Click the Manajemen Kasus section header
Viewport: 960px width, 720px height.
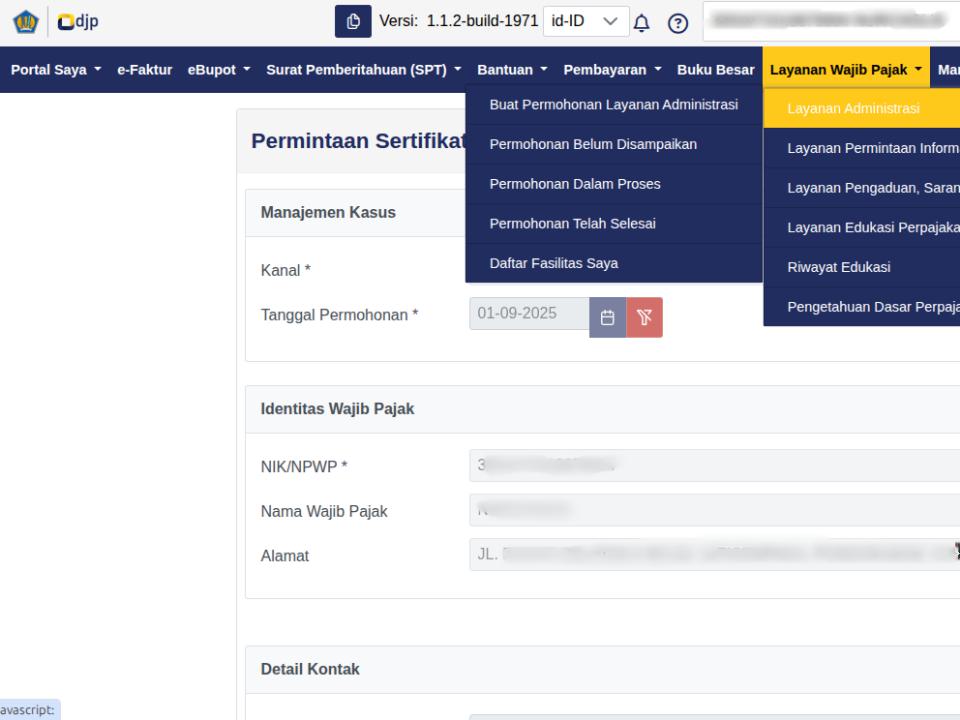click(x=328, y=212)
